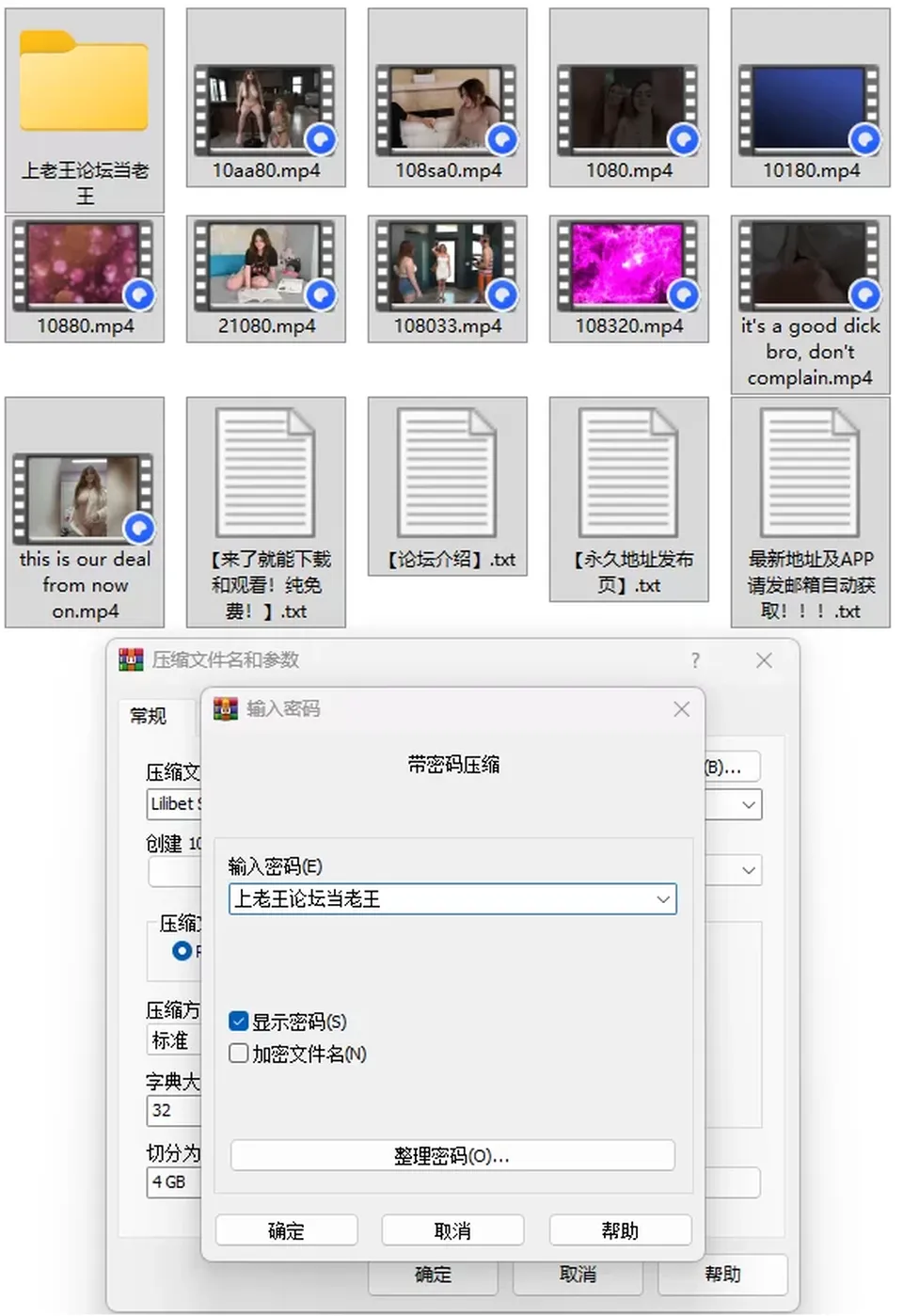Select the 108033.mp4 video file

447,279
